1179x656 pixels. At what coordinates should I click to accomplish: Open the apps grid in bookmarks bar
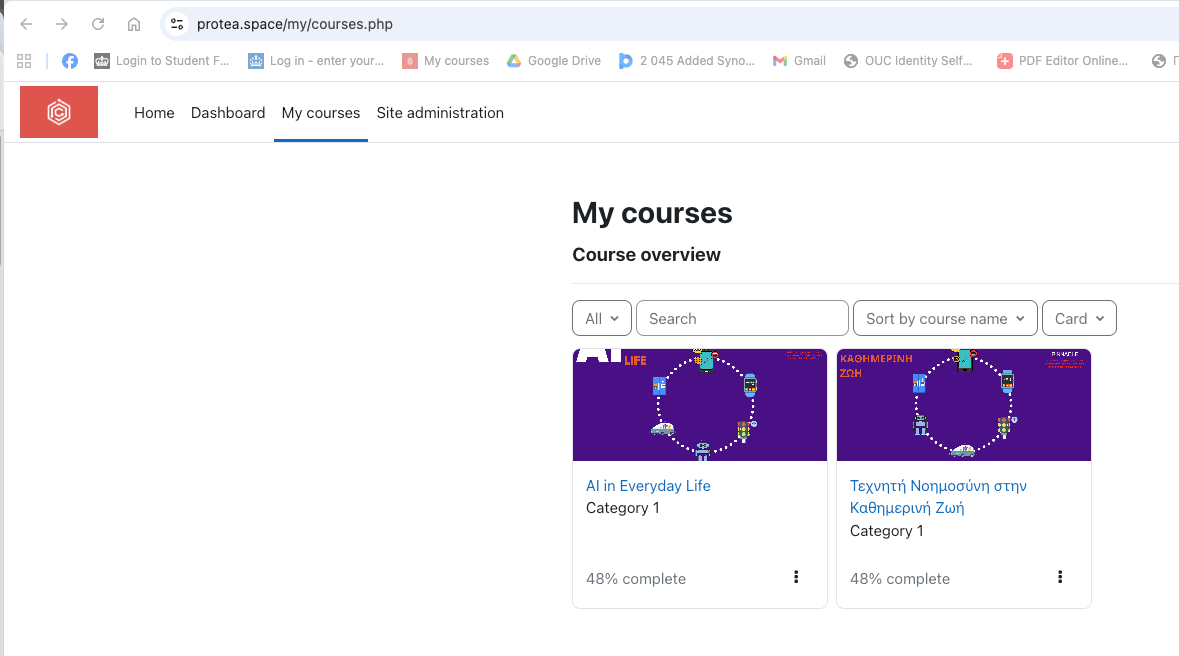point(24,61)
